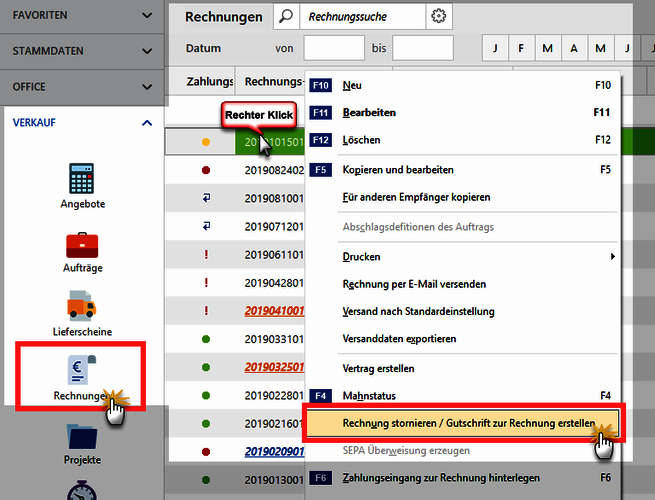Choose Bearbeiten in context menu

click(463, 113)
